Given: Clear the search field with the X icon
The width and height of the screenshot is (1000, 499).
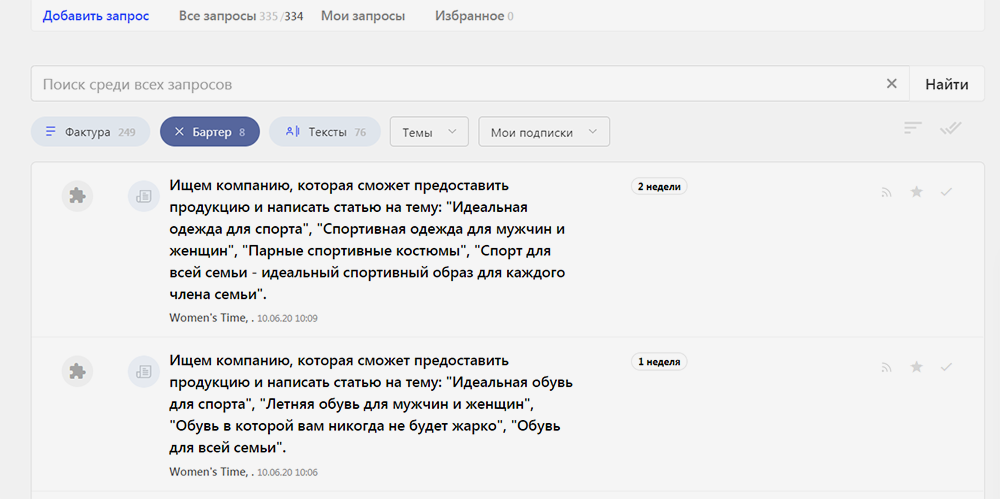Looking at the screenshot, I should pyautogui.click(x=892, y=84).
